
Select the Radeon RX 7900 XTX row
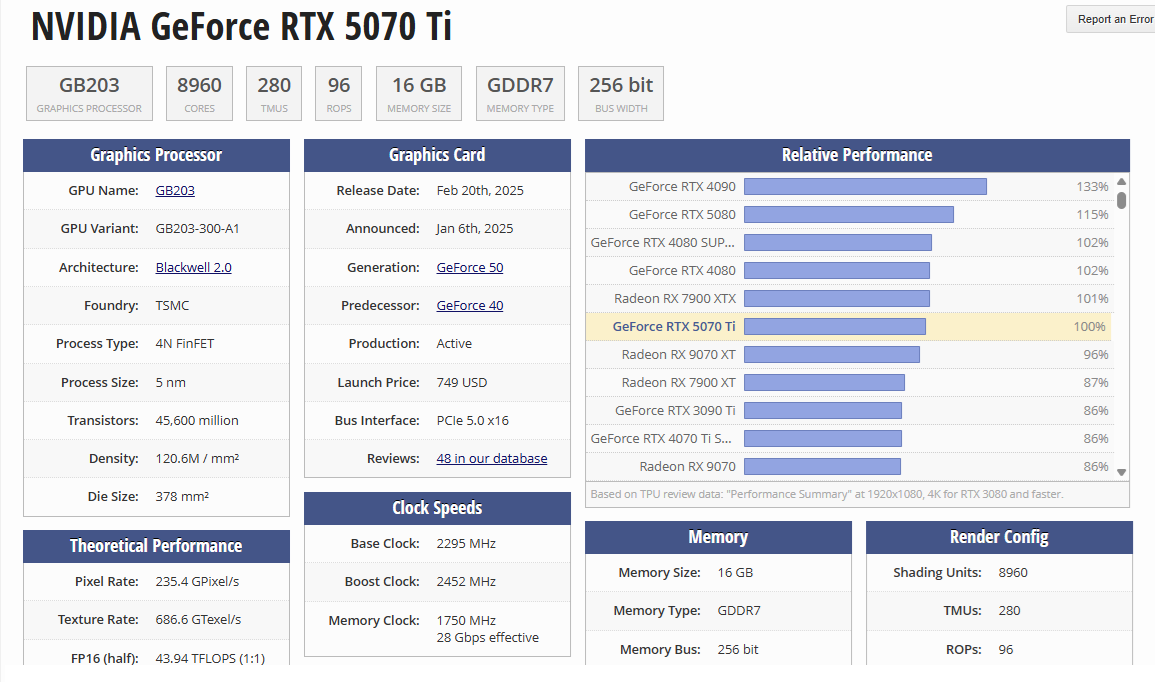coord(849,298)
